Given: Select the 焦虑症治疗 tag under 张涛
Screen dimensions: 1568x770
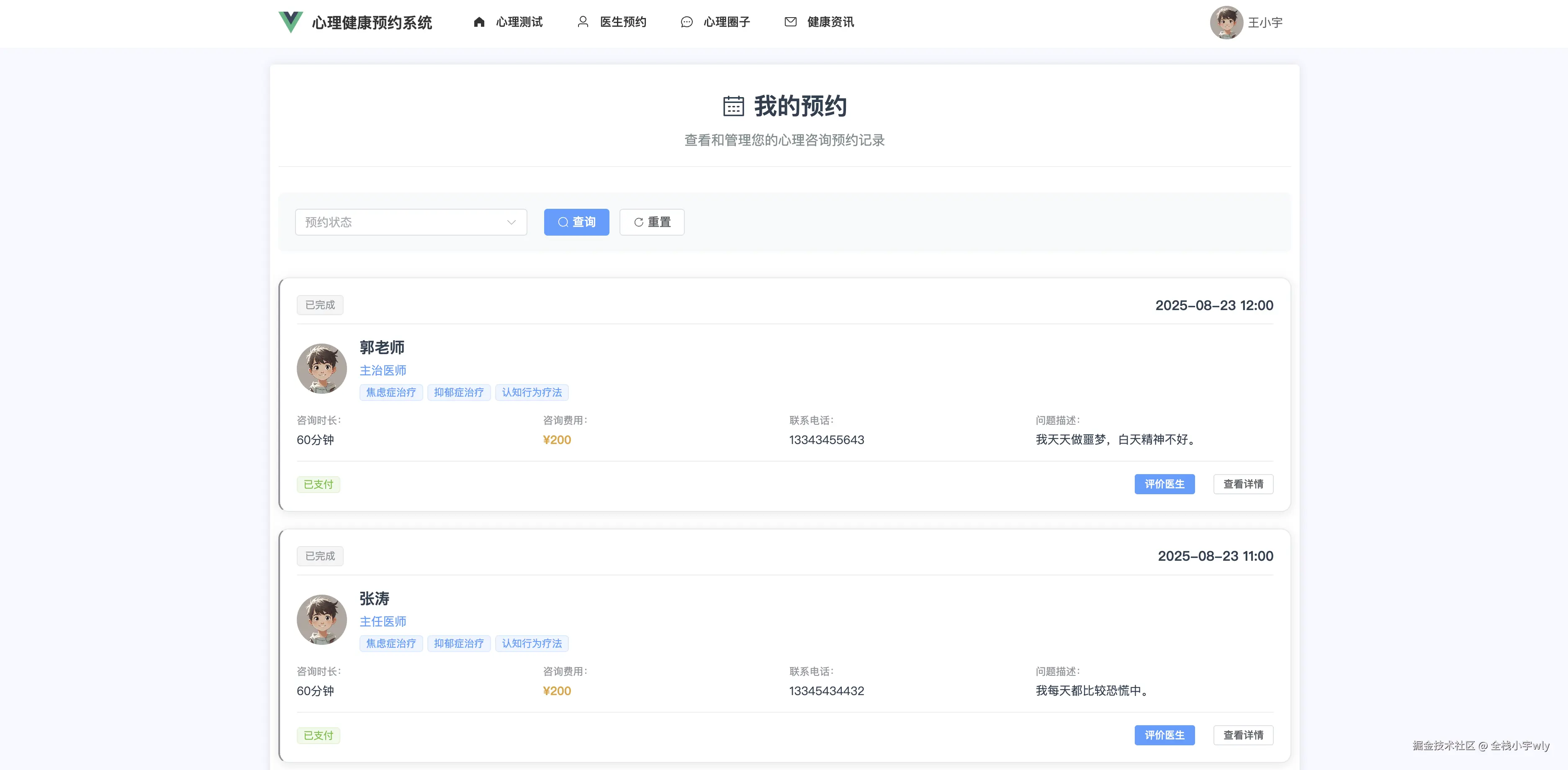Looking at the screenshot, I should coord(391,643).
